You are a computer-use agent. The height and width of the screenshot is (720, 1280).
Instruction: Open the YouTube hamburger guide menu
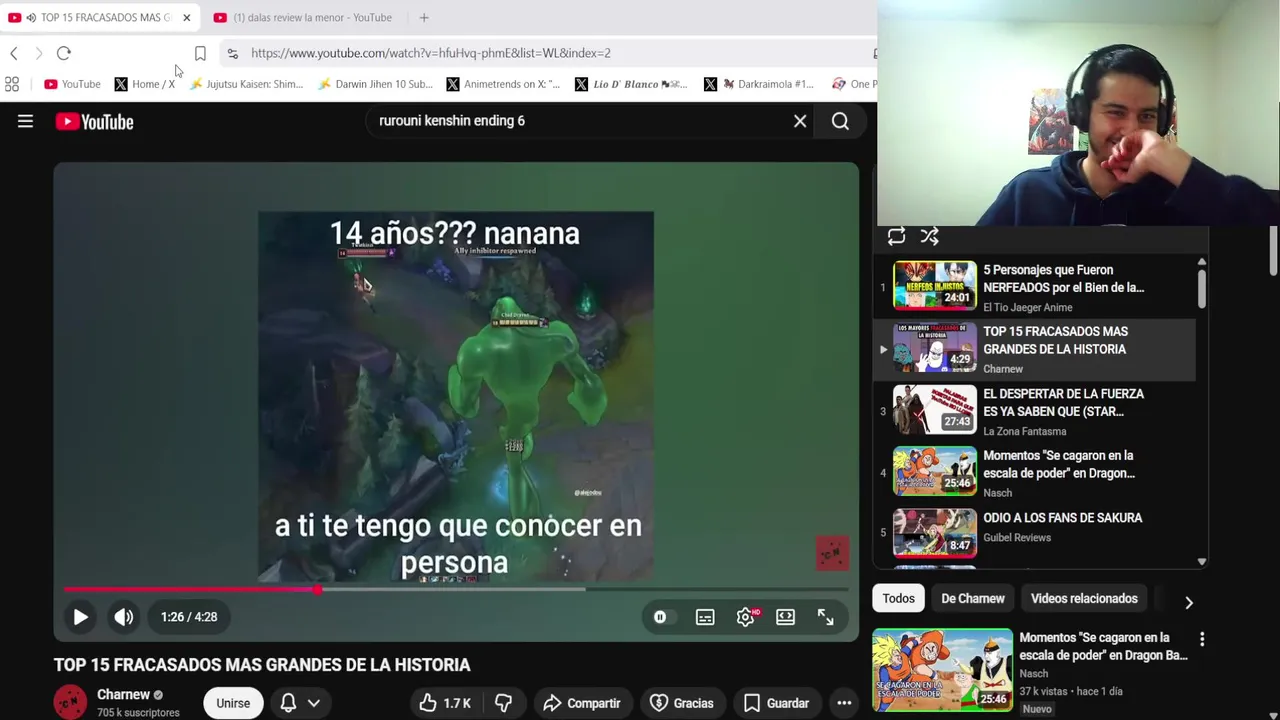click(x=25, y=121)
